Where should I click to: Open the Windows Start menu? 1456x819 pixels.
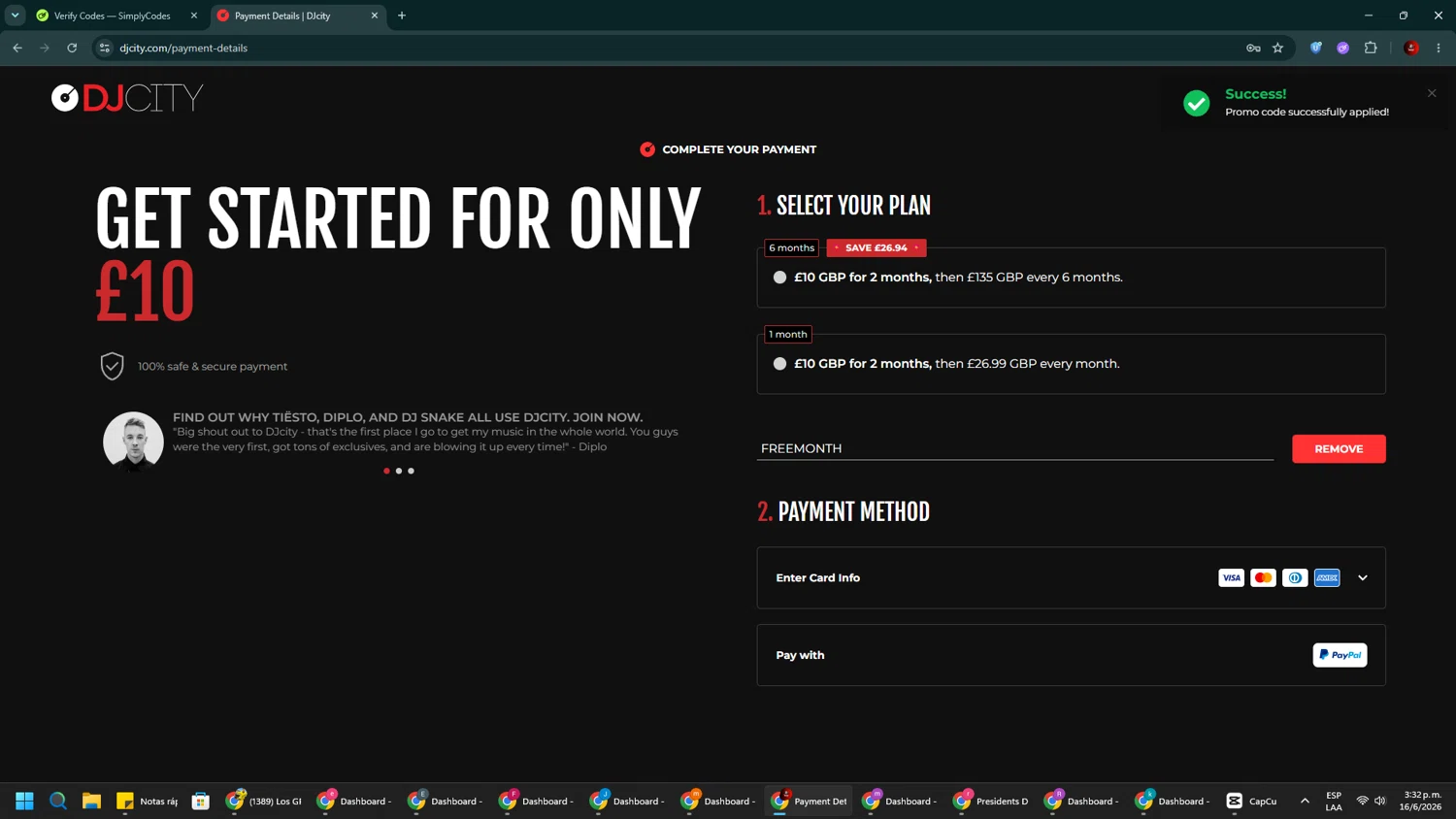[24, 801]
